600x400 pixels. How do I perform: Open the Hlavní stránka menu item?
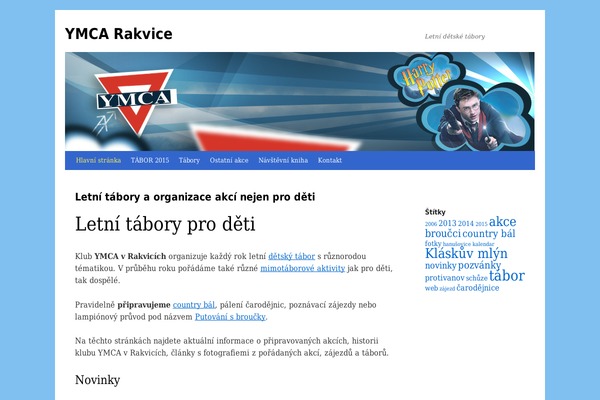98,160
